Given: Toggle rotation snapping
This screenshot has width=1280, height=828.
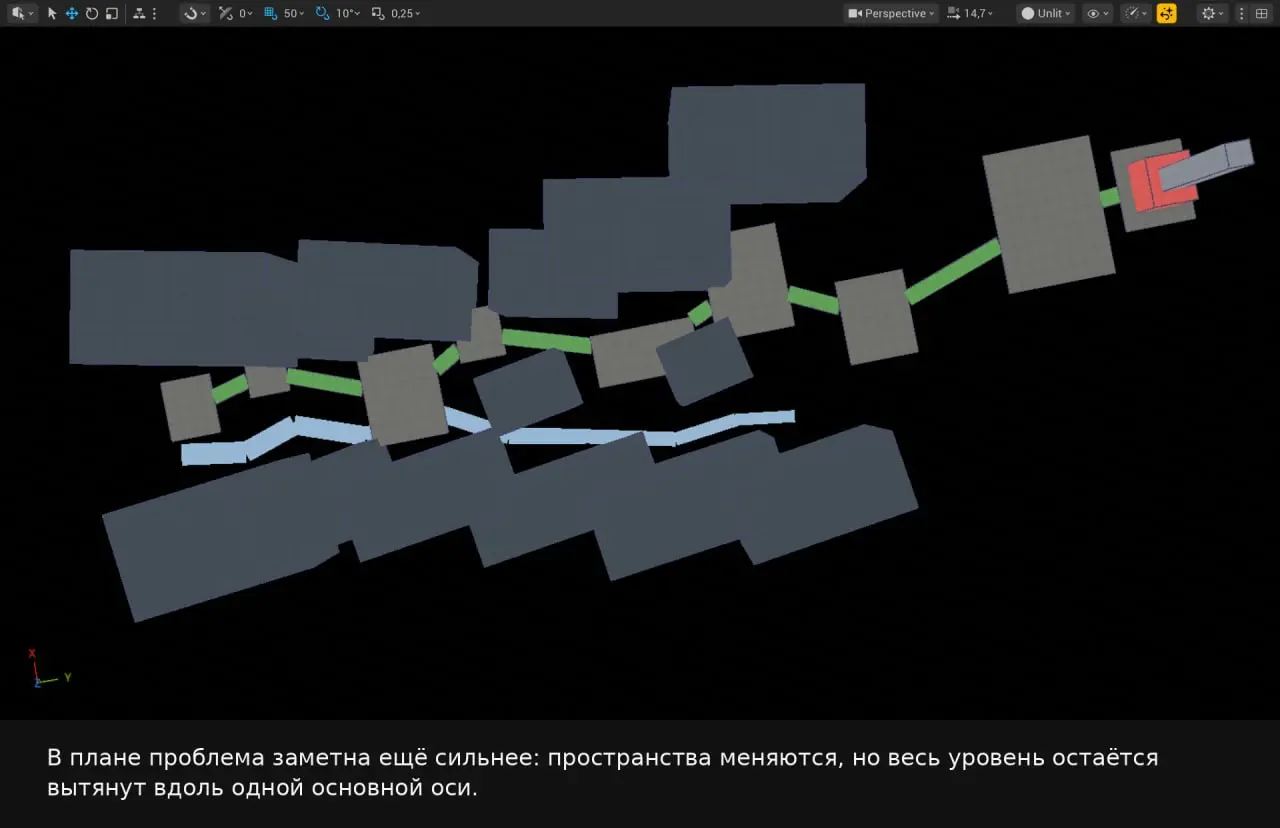Looking at the screenshot, I should pyautogui.click(x=322, y=13).
